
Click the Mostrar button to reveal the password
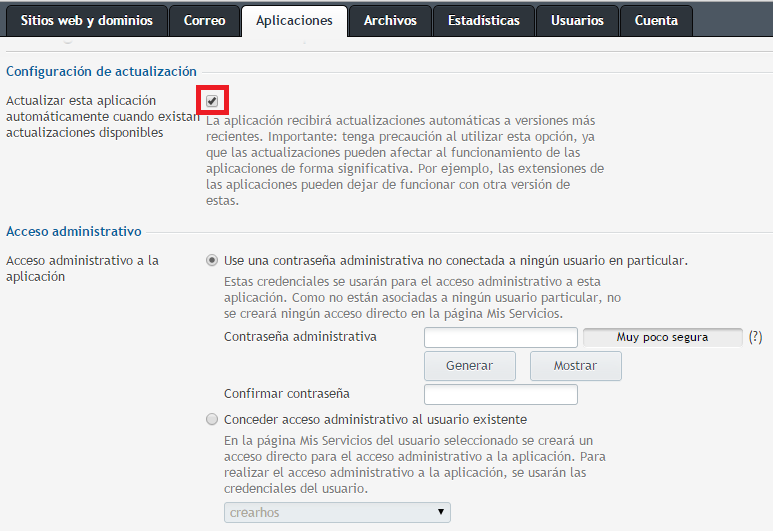pyautogui.click(x=575, y=366)
